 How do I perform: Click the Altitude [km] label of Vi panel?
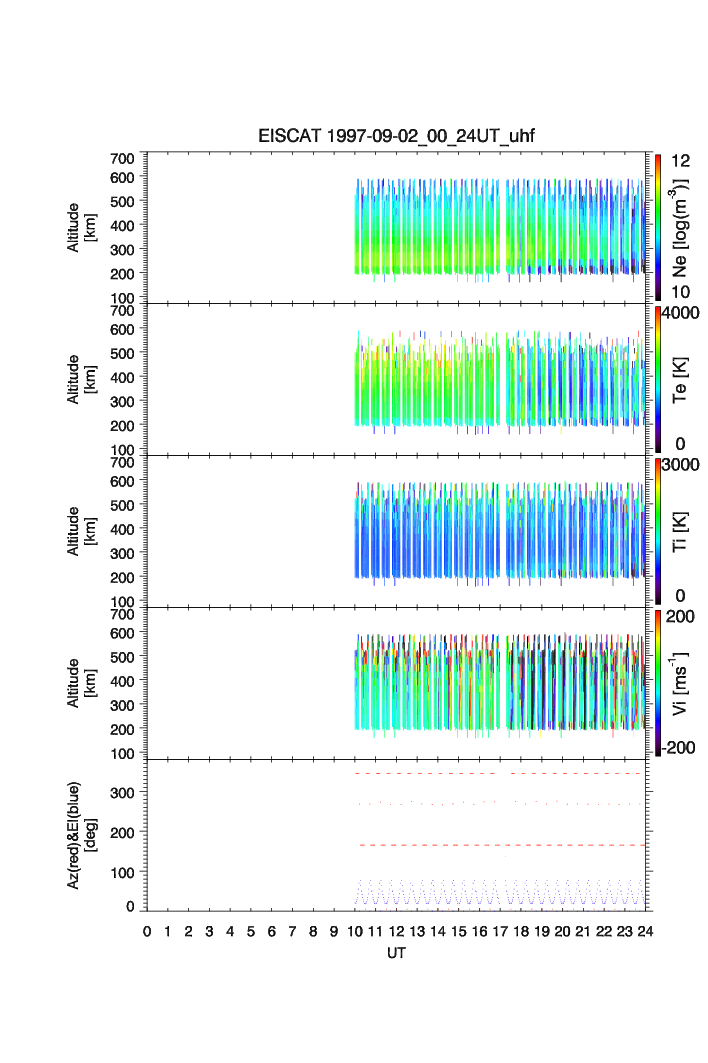click(x=81, y=683)
